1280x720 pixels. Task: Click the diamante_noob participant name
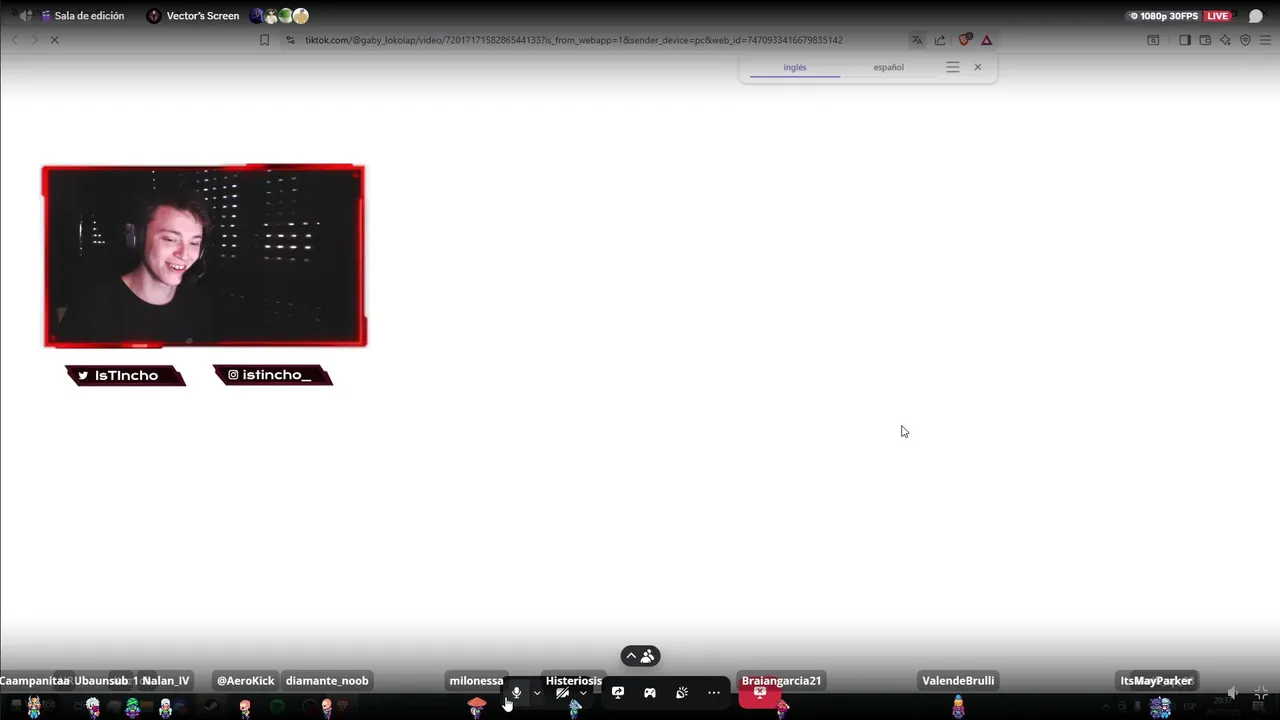click(327, 681)
